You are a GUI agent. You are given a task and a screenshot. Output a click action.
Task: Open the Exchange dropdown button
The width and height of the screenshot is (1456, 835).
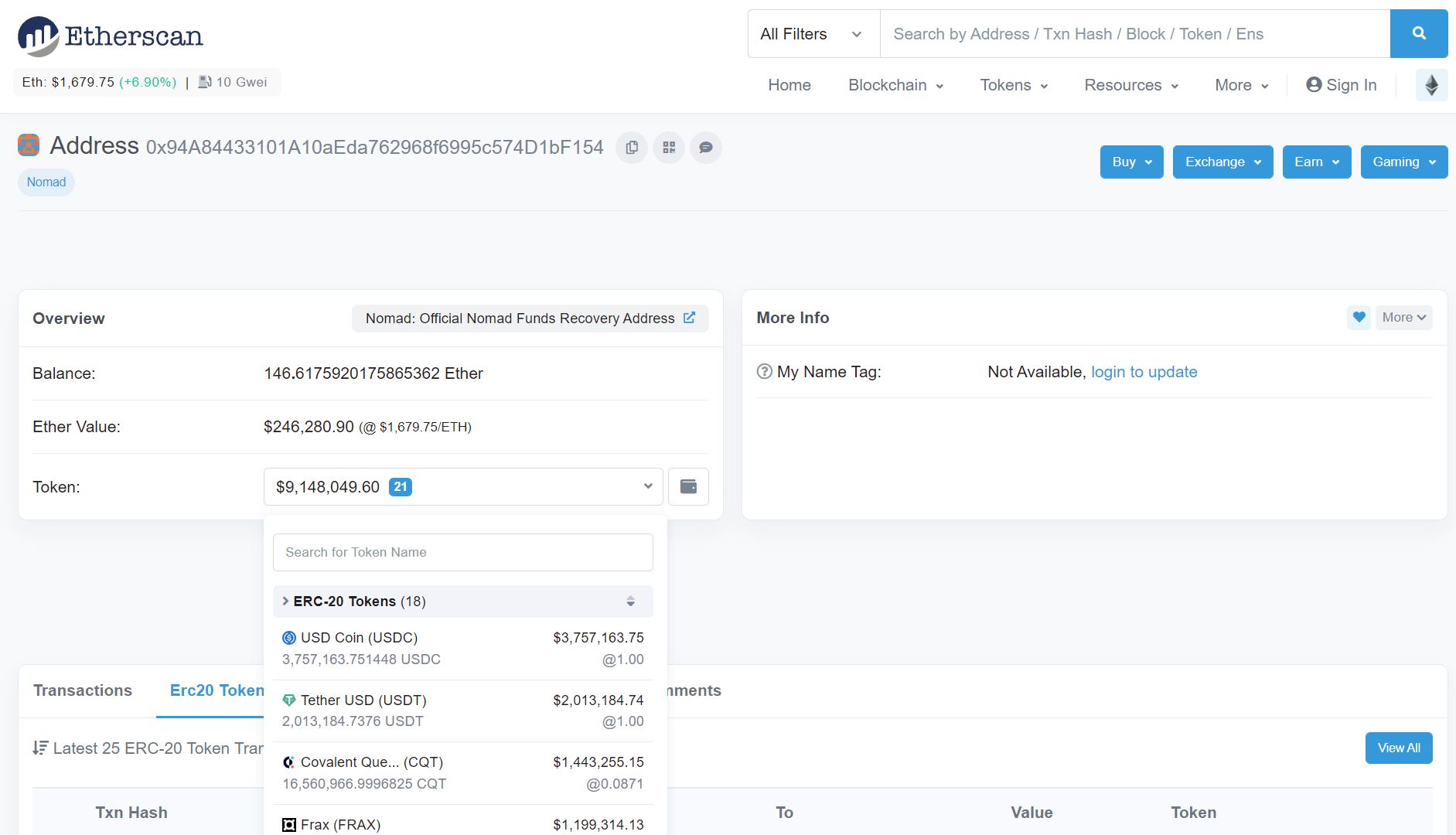point(1222,162)
